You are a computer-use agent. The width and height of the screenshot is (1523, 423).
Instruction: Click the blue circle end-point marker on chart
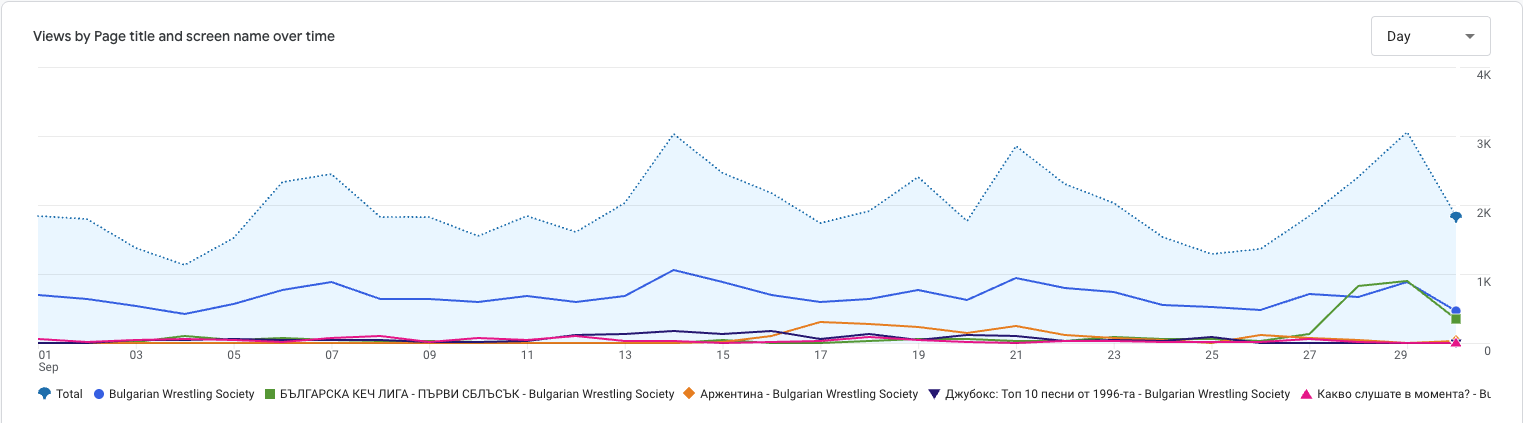point(1456,311)
